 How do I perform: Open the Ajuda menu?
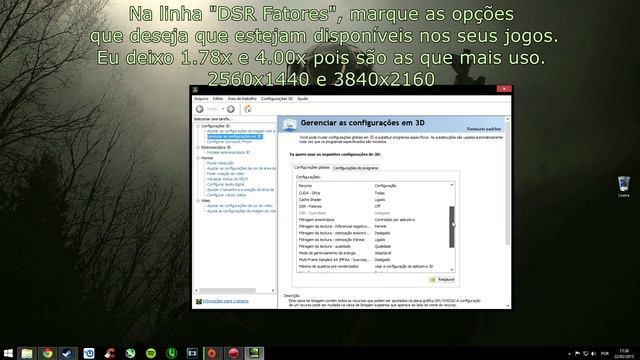302,99
